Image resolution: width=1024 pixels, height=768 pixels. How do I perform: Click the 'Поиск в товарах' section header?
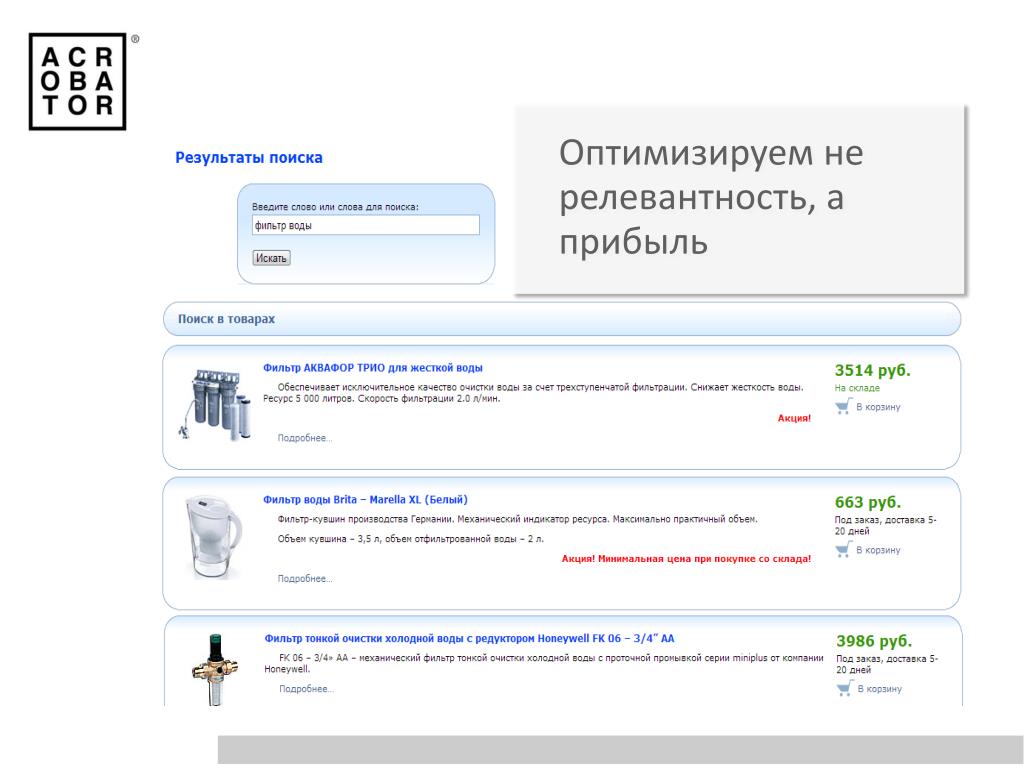(562, 319)
